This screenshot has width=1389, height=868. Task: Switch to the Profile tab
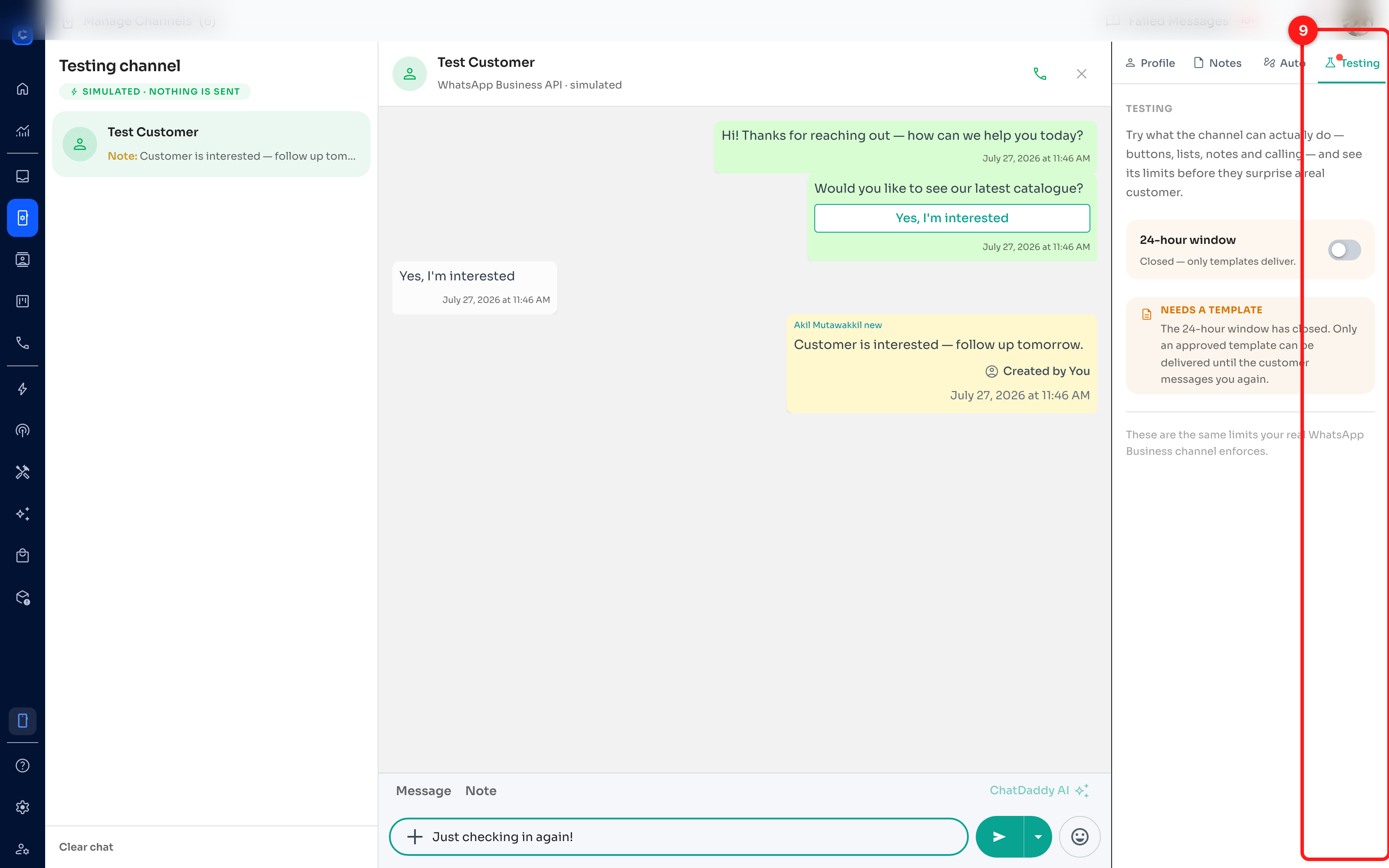(1150, 63)
